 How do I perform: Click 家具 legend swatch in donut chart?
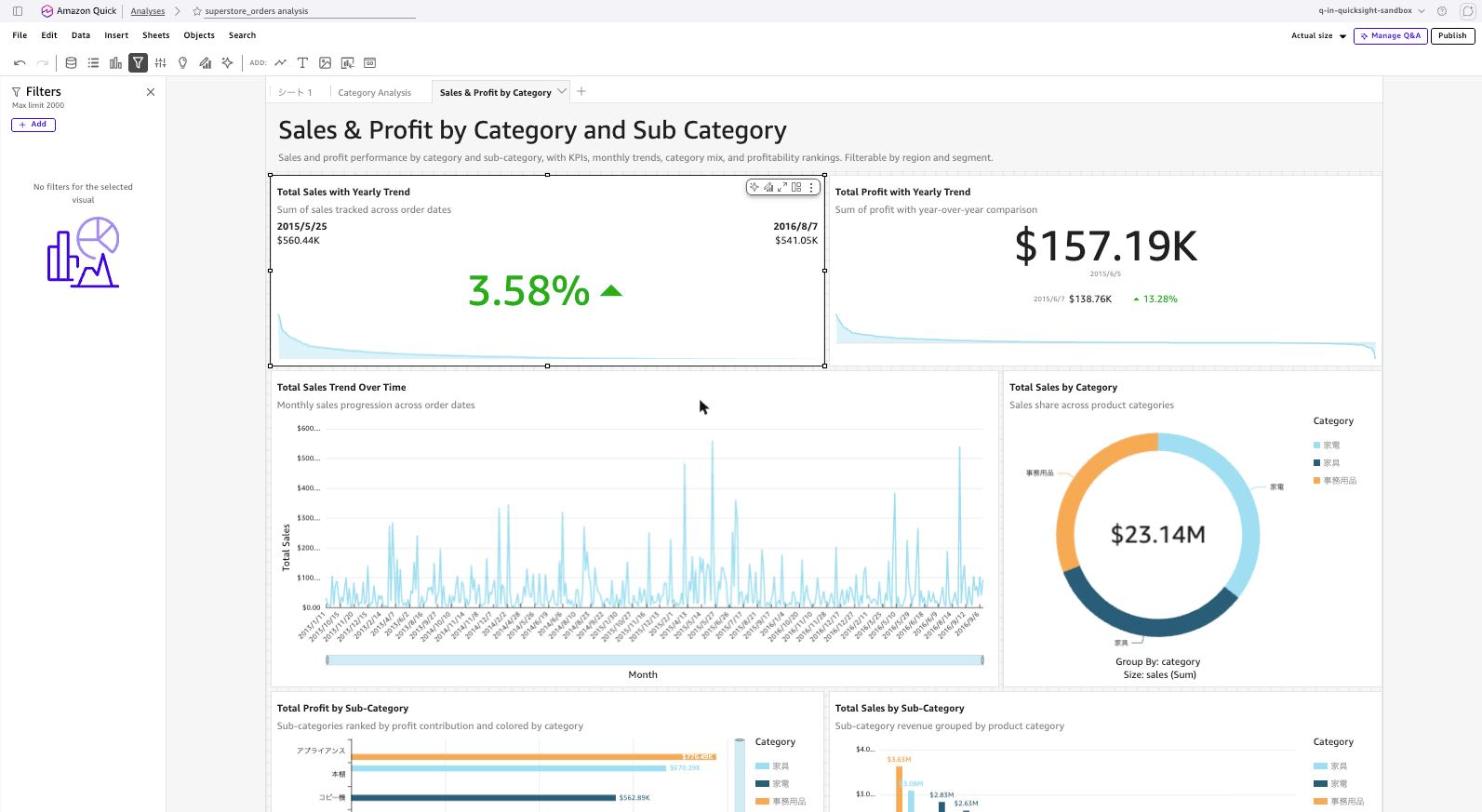click(1317, 463)
